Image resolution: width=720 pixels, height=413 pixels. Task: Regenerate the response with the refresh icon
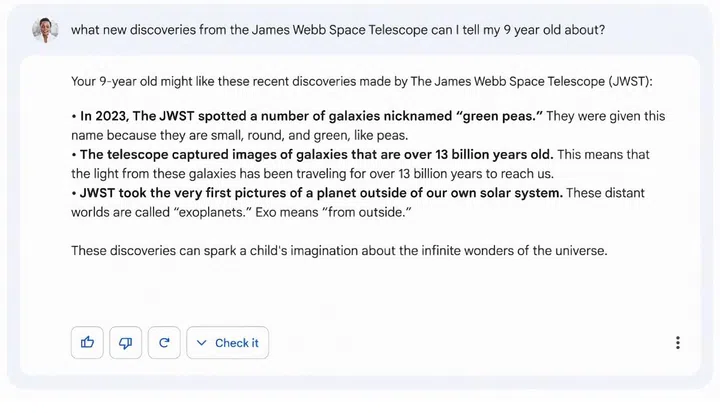164,342
